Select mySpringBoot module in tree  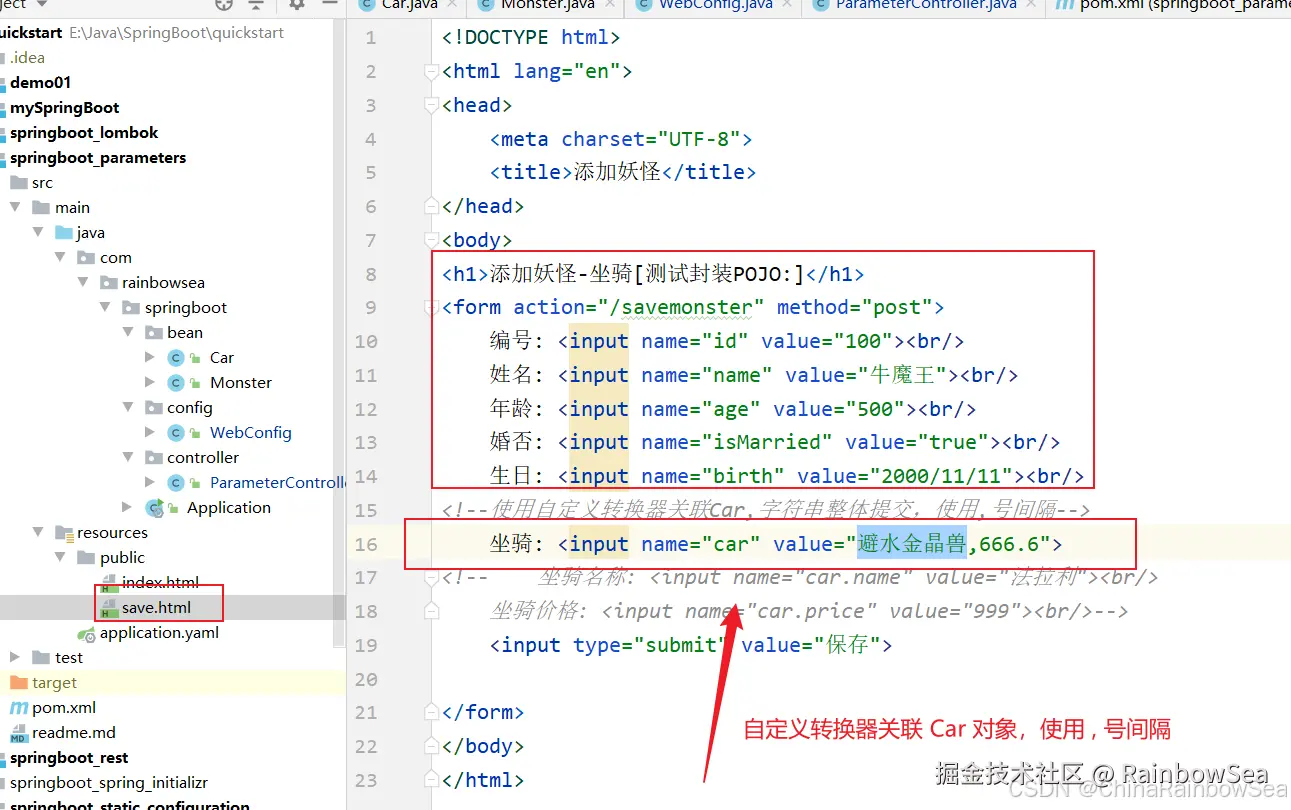[x=65, y=108]
